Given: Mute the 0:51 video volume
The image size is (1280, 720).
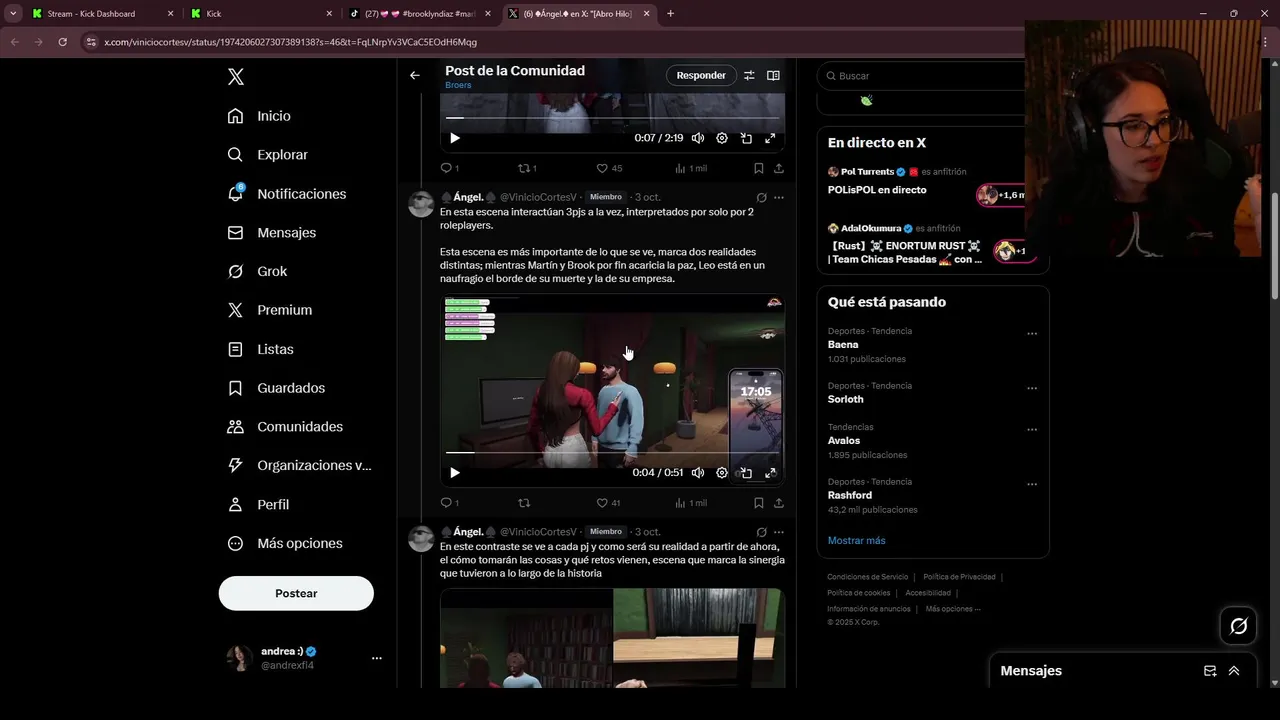Looking at the screenshot, I should point(698,473).
